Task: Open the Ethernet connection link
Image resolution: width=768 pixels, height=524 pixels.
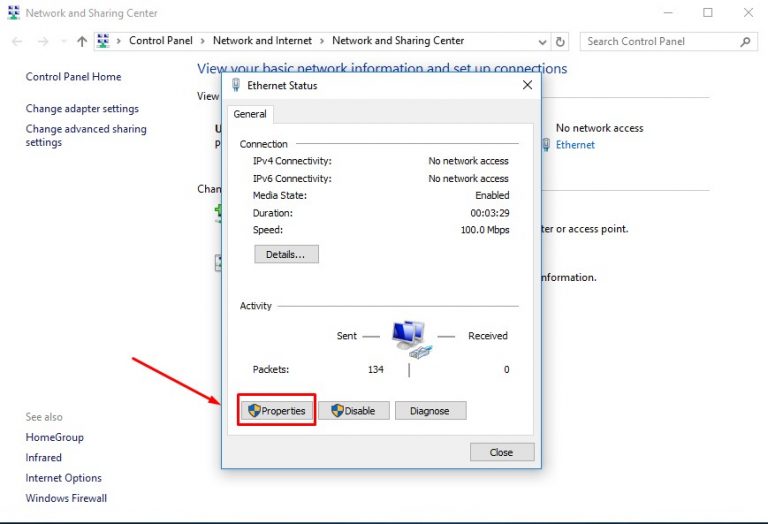Action: [x=575, y=145]
